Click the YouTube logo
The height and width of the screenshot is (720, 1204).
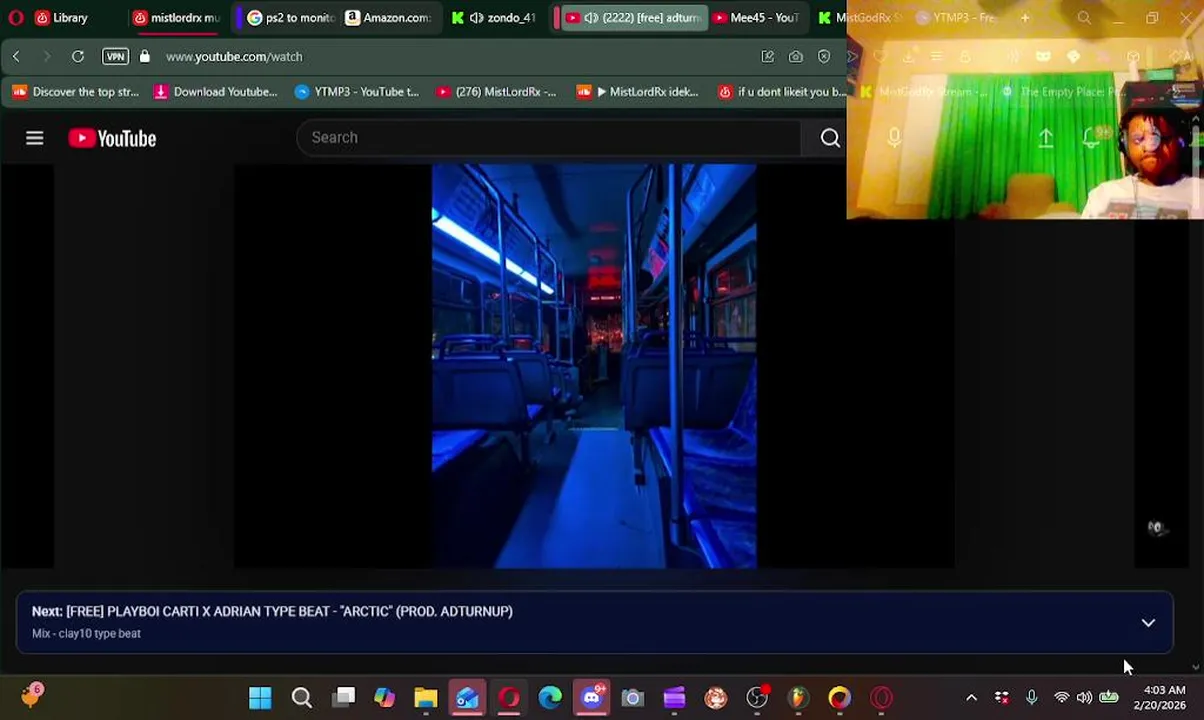(x=112, y=138)
